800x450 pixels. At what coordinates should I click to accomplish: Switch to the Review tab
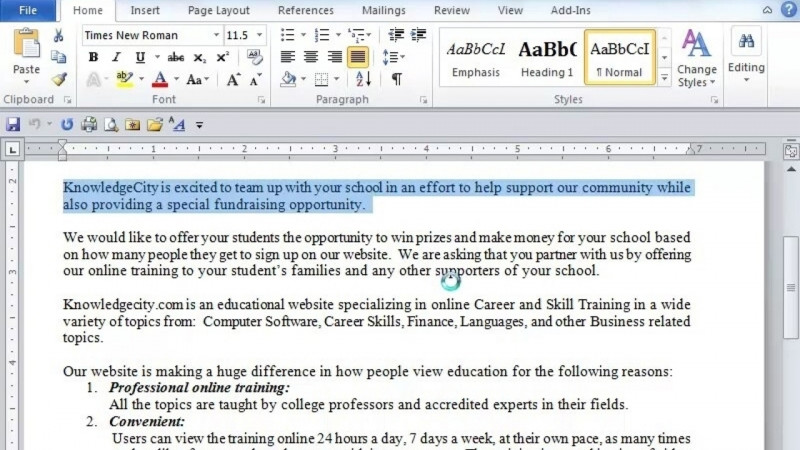tap(452, 10)
